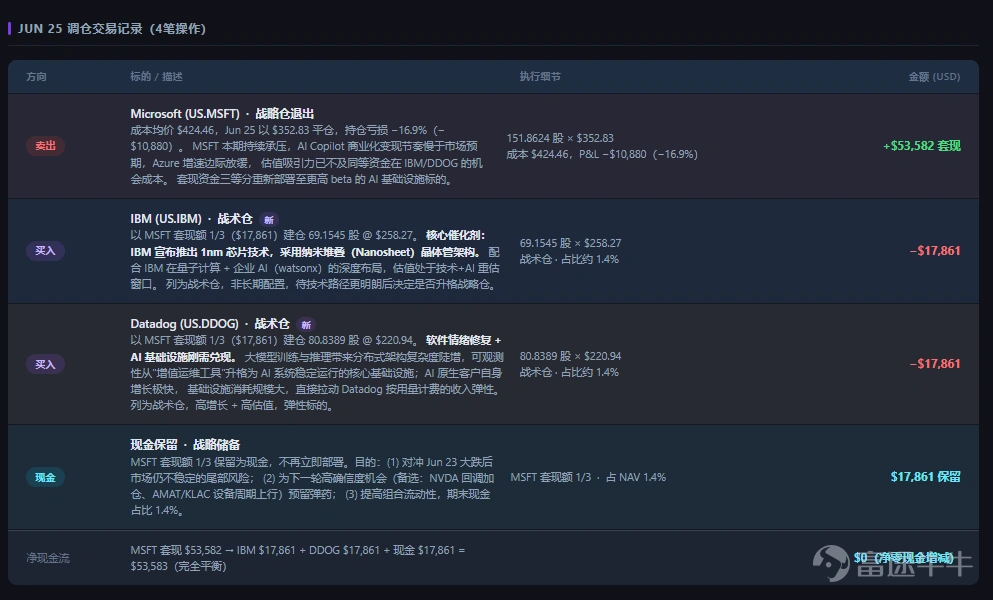Viewport: 993px width, 600px height.
Task: Click the 新 tag next to Datadog 战术仓
Action: pyautogui.click(x=306, y=325)
